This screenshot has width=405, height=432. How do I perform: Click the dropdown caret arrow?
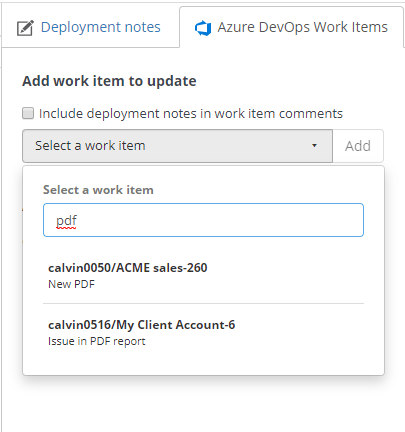(x=314, y=146)
